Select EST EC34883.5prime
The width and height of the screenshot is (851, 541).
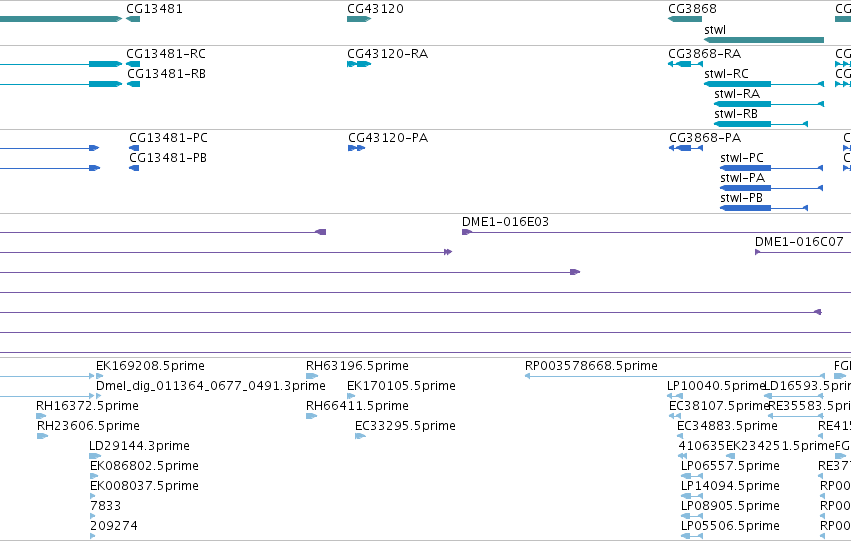(680, 436)
